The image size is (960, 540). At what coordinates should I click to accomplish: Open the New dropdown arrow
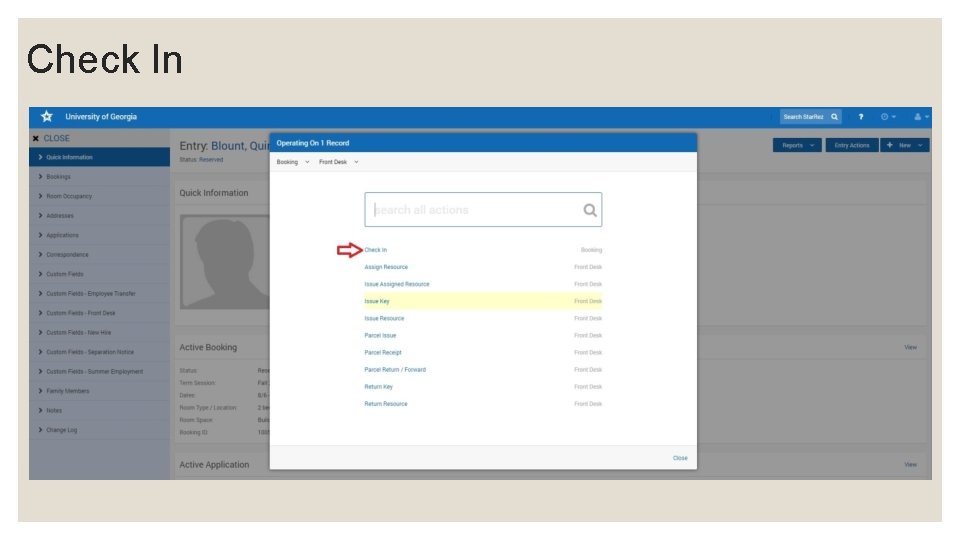point(920,145)
